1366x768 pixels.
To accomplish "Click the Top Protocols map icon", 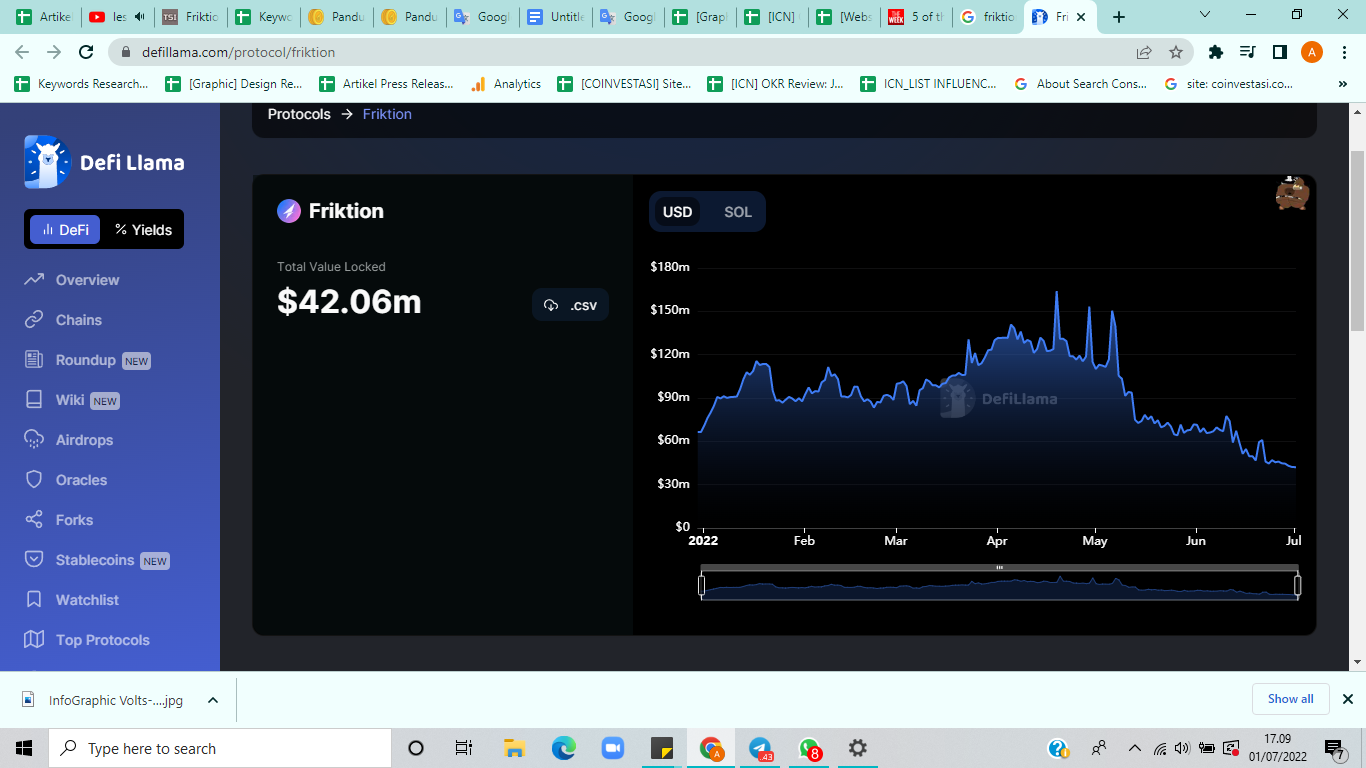I will click(34, 640).
